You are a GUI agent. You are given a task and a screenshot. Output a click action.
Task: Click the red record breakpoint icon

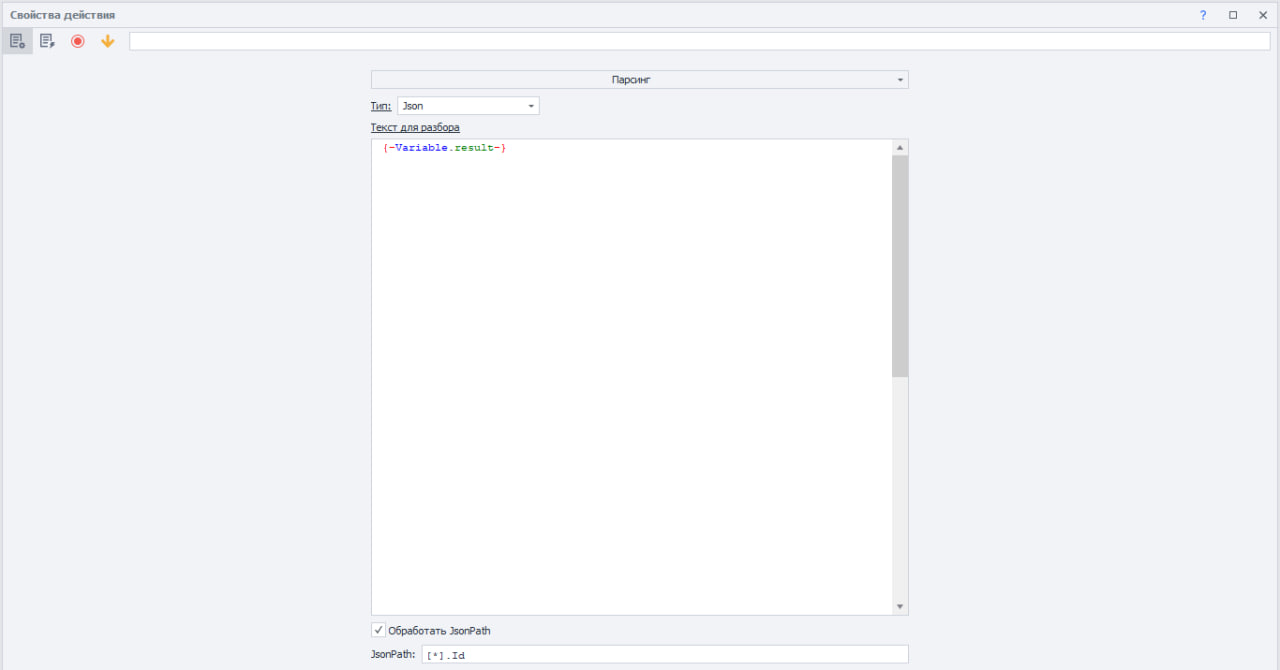point(78,41)
